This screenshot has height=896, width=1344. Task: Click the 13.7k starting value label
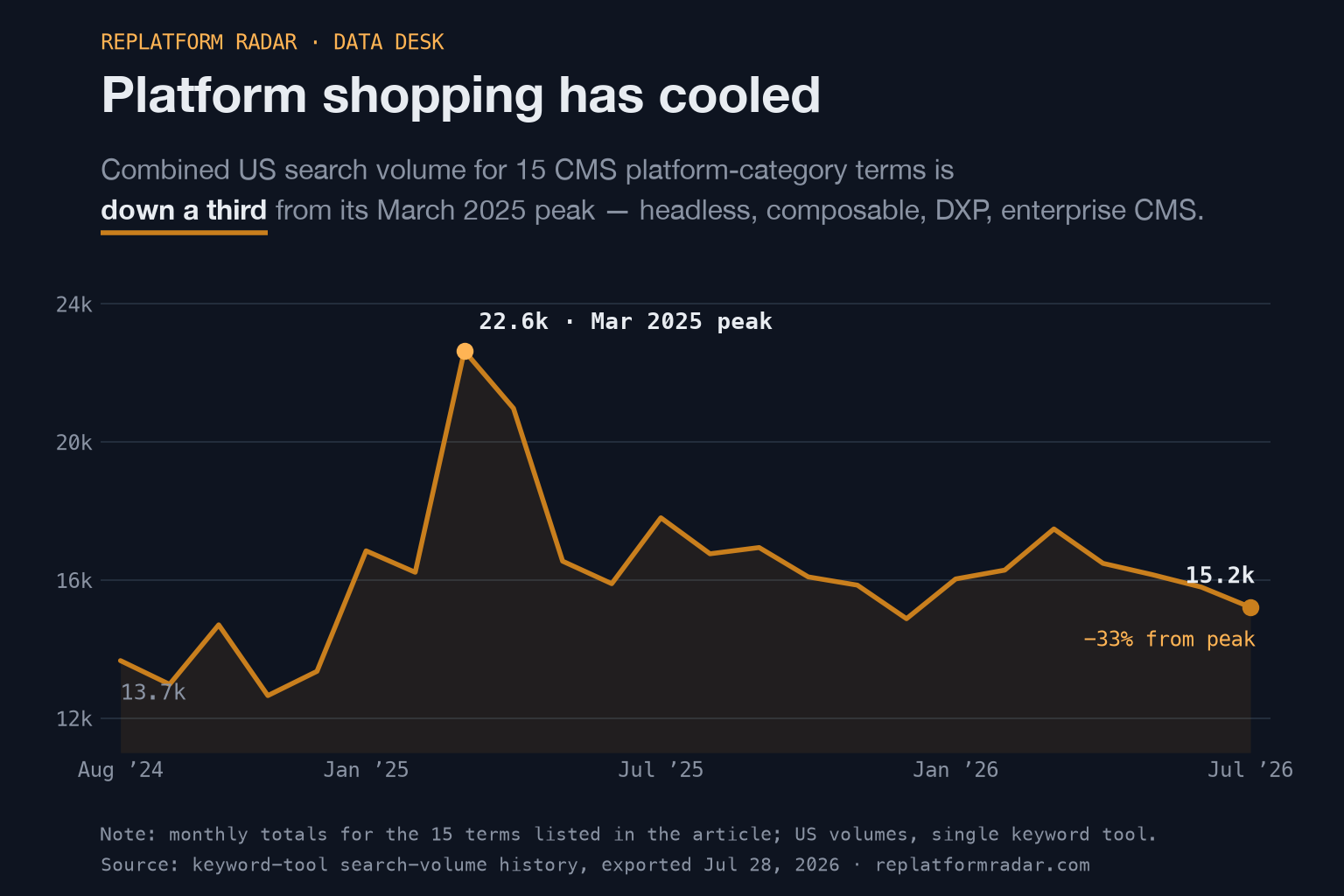coord(153,692)
